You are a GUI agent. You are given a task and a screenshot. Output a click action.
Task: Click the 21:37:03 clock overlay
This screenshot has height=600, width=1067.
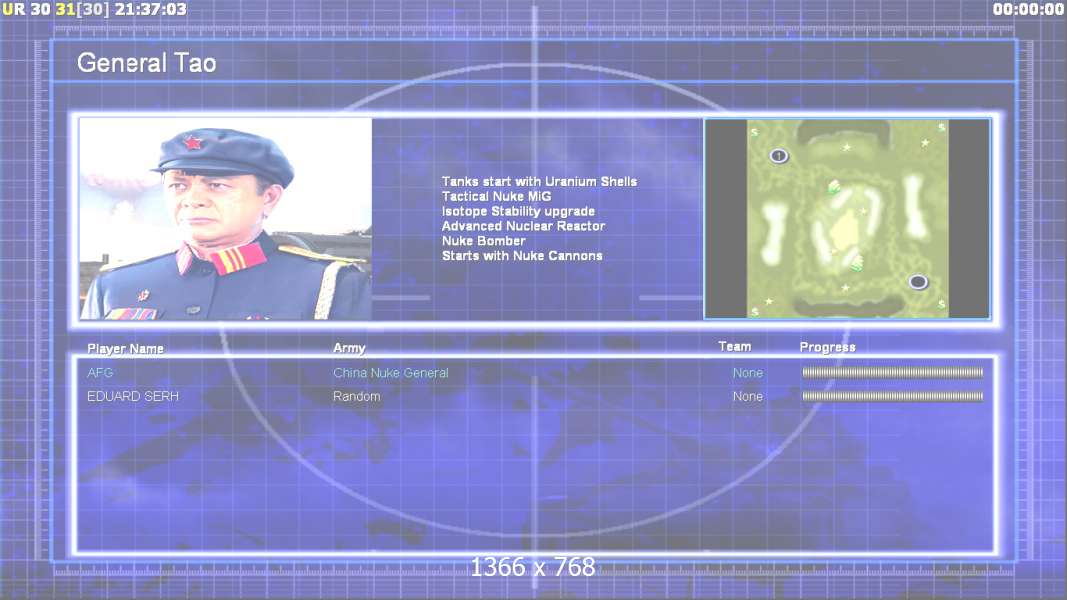coord(150,9)
